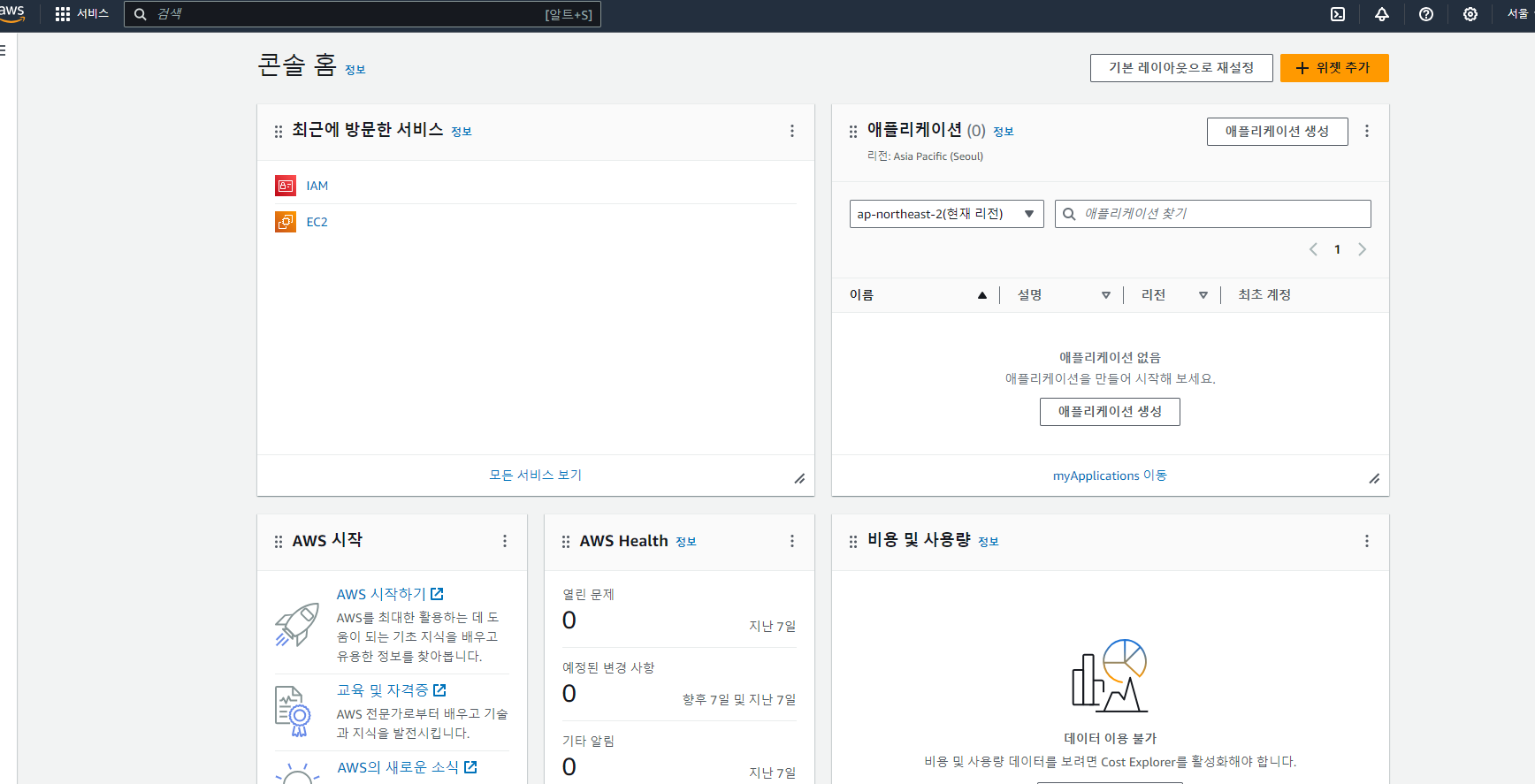This screenshot has width=1535, height=784.
Task: Open AWS Health widget options menu
Action: click(x=792, y=541)
